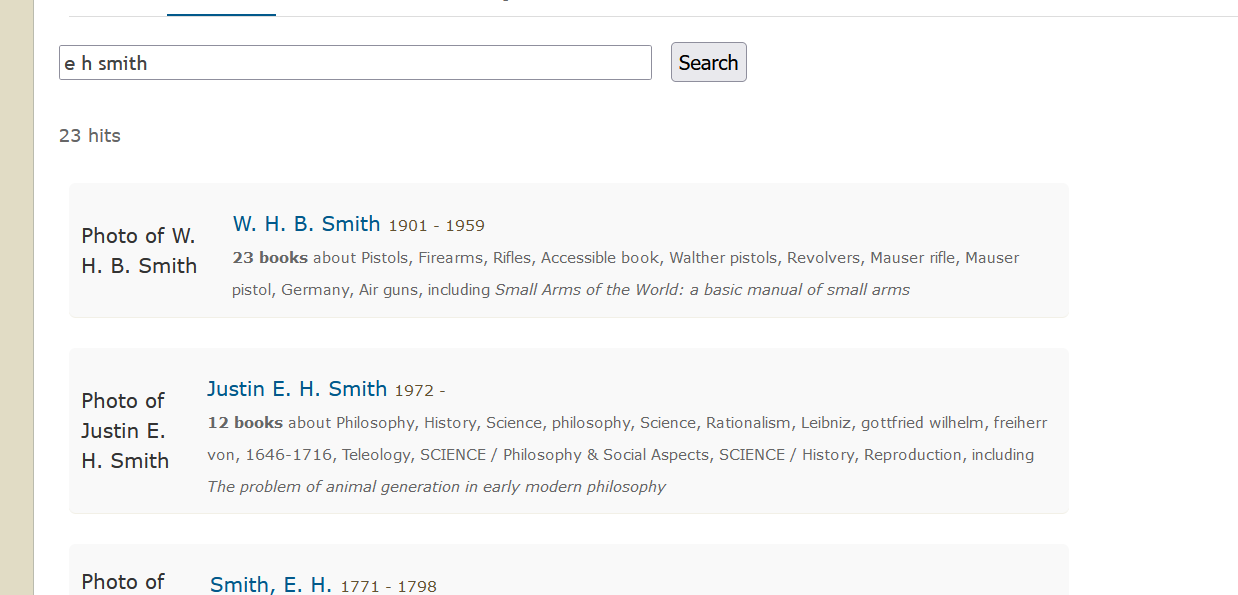The width and height of the screenshot is (1238, 595).
Task: Open the Rationalism subject link
Action: coord(747,422)
